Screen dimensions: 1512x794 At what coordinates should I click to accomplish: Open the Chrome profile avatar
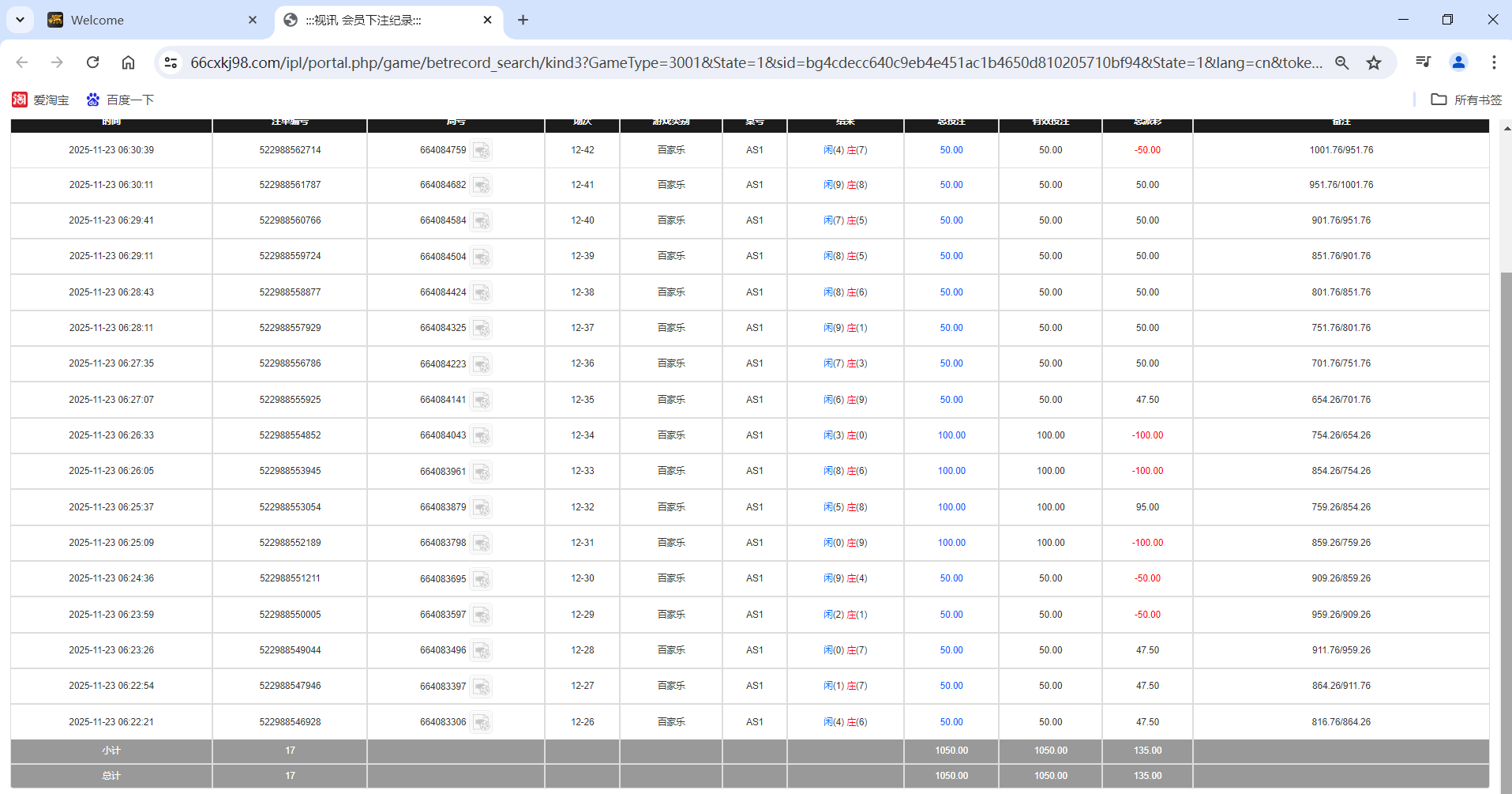click(x=1458, y=62)
